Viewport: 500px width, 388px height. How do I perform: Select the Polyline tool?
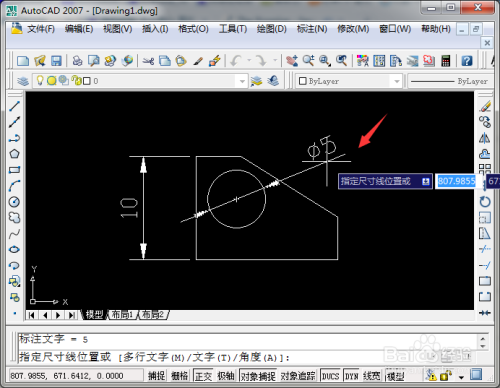[14, 138]
